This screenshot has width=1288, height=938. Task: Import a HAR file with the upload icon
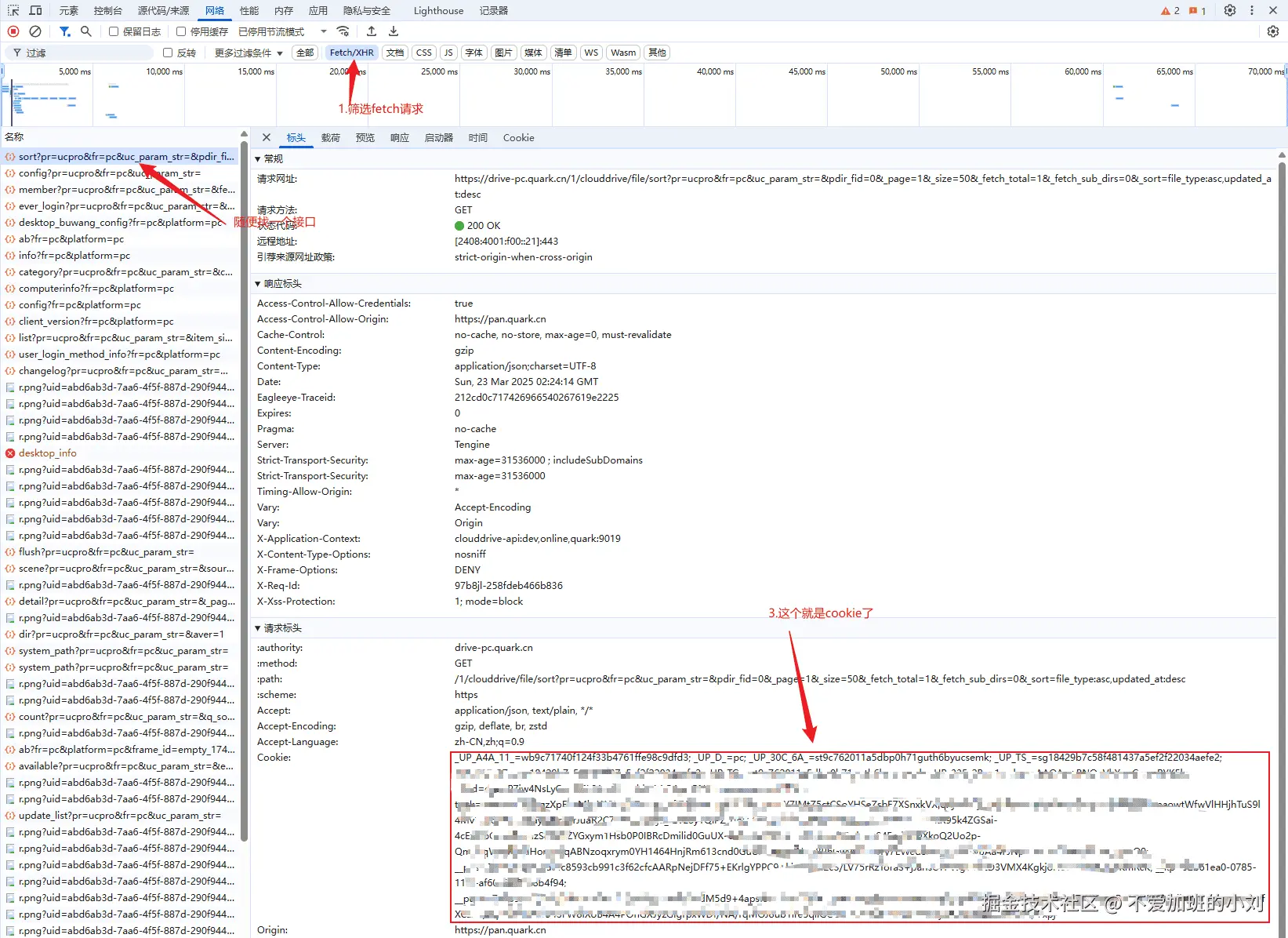pyautogui.click(x=372, y=31)
